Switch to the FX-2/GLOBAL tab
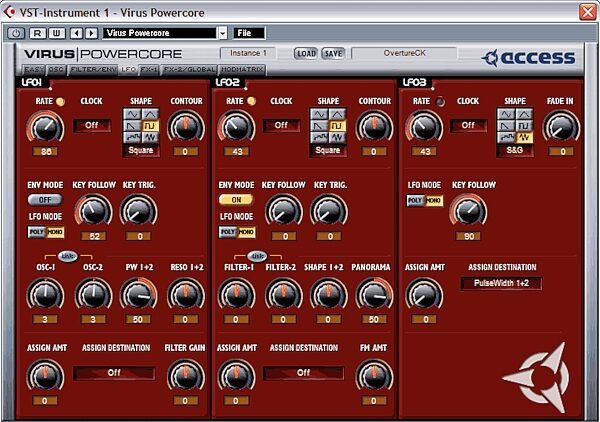This screenshot has height=422, width=600. tap(189, 70)
